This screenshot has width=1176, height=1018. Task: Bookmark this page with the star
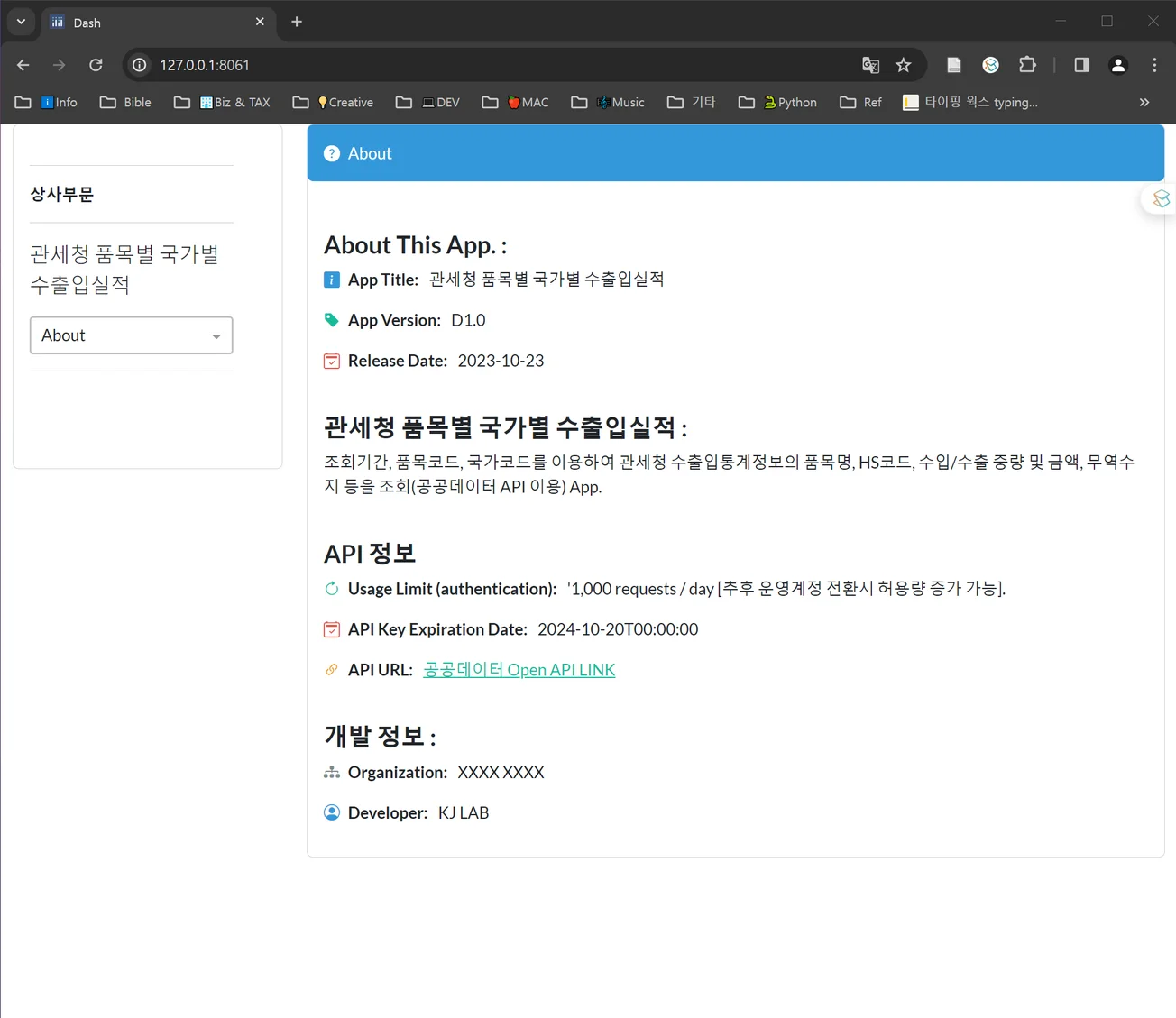point(904,65)
